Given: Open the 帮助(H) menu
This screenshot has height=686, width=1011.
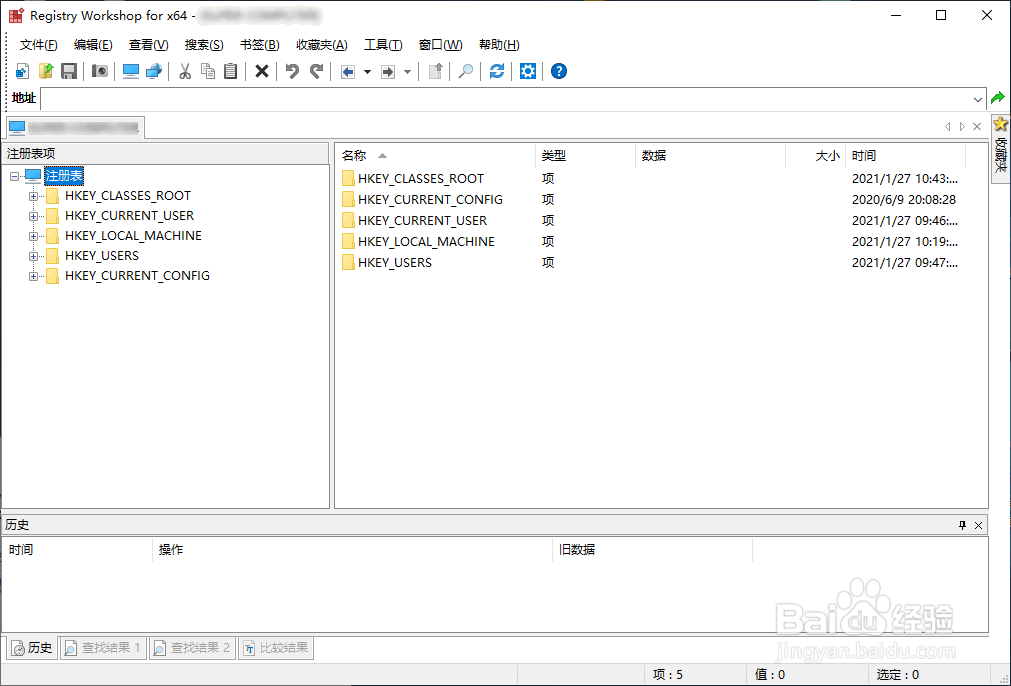Looking at the screenshot, I should (x=499, y=44).
